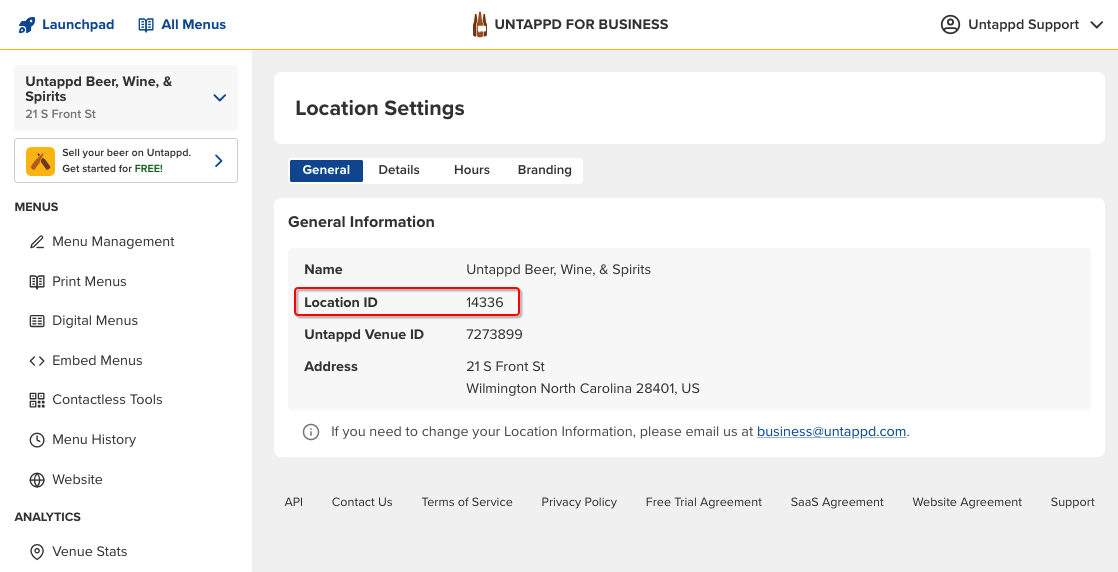Click the Location ID value 14336

[x=485, y=303]
